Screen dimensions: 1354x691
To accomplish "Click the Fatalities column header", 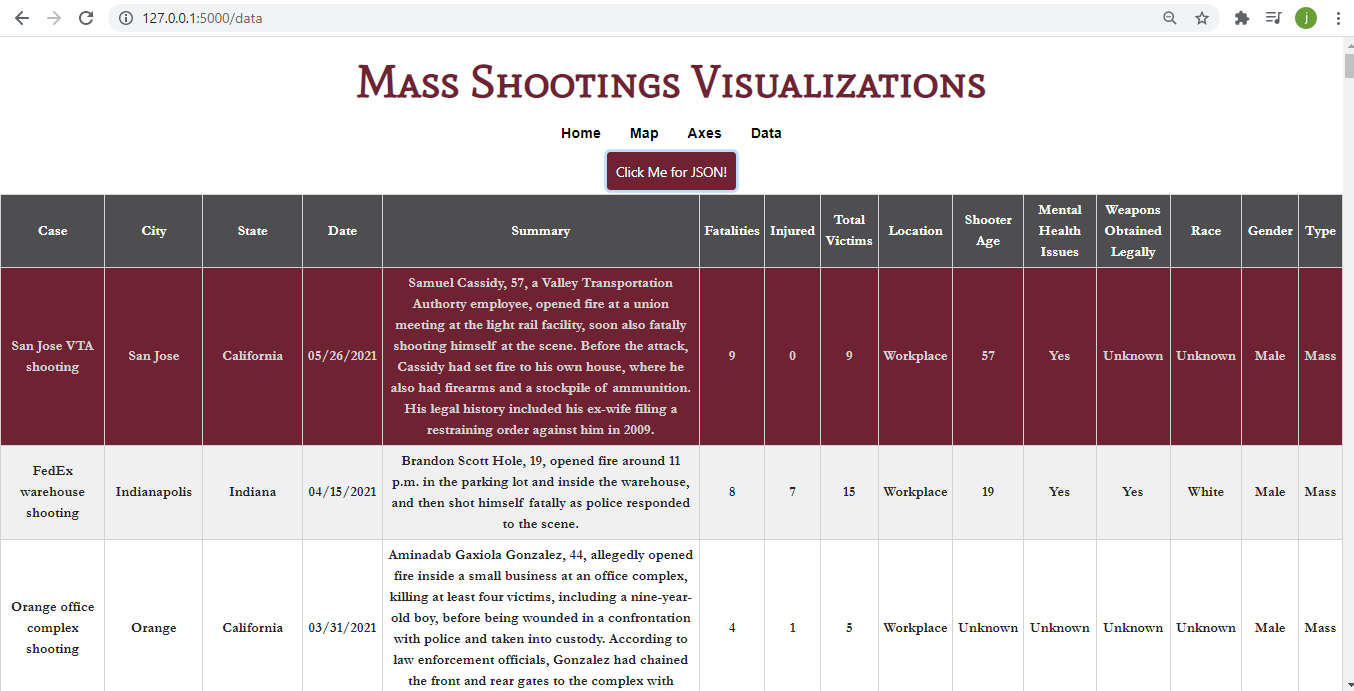I will click(x=731, y=230).
